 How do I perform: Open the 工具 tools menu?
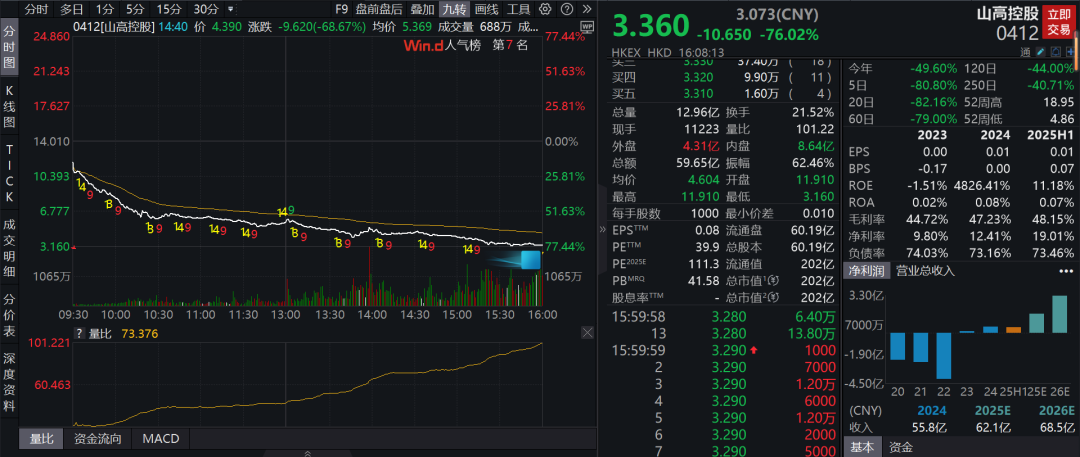519,10
